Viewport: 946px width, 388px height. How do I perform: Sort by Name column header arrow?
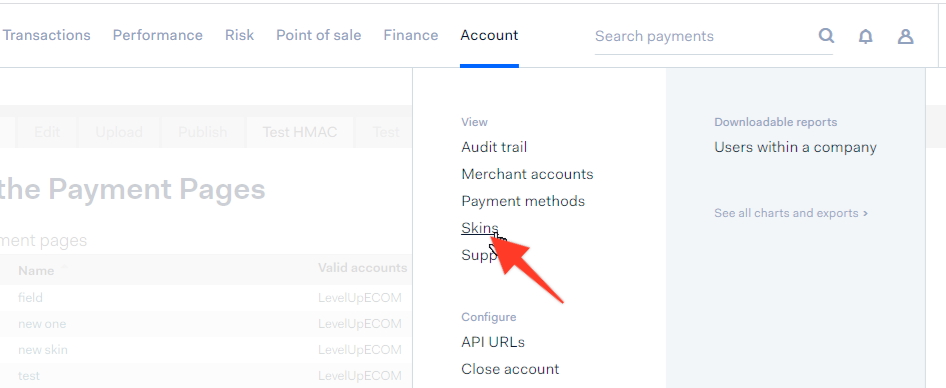coord(65,267)
